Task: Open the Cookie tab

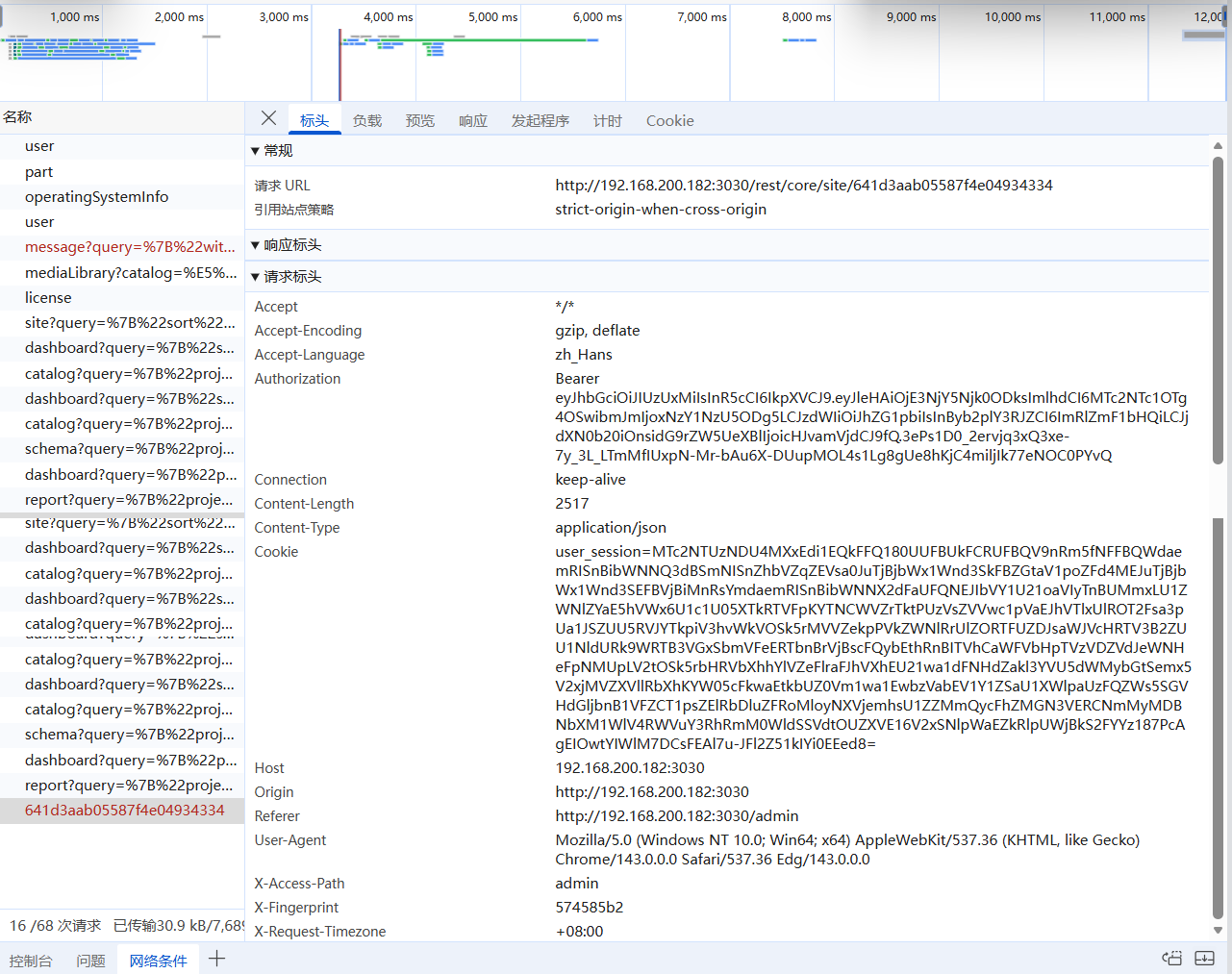Action: click(669, 120)
